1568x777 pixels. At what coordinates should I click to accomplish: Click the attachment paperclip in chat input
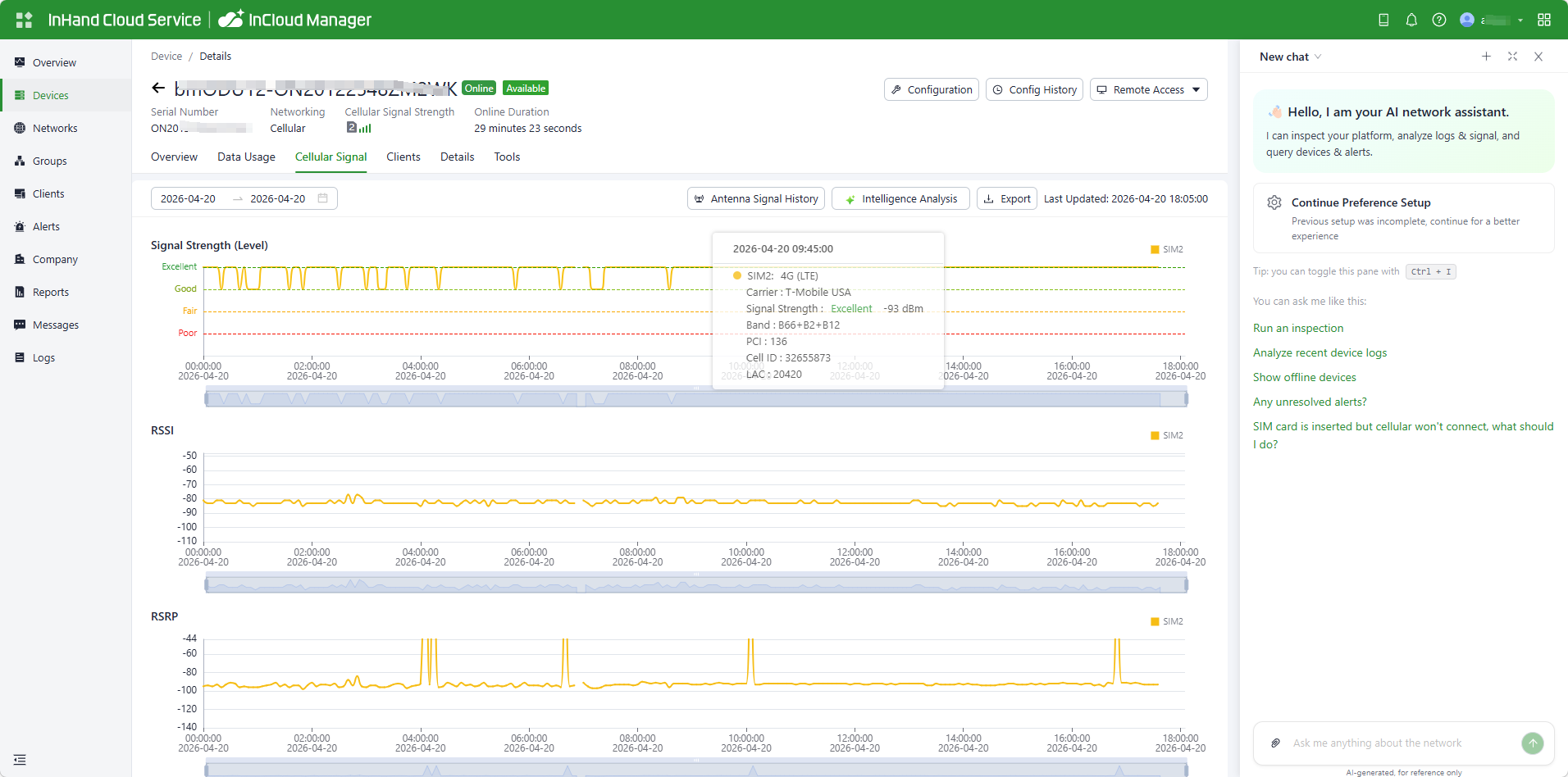[x=1275, y=743]
